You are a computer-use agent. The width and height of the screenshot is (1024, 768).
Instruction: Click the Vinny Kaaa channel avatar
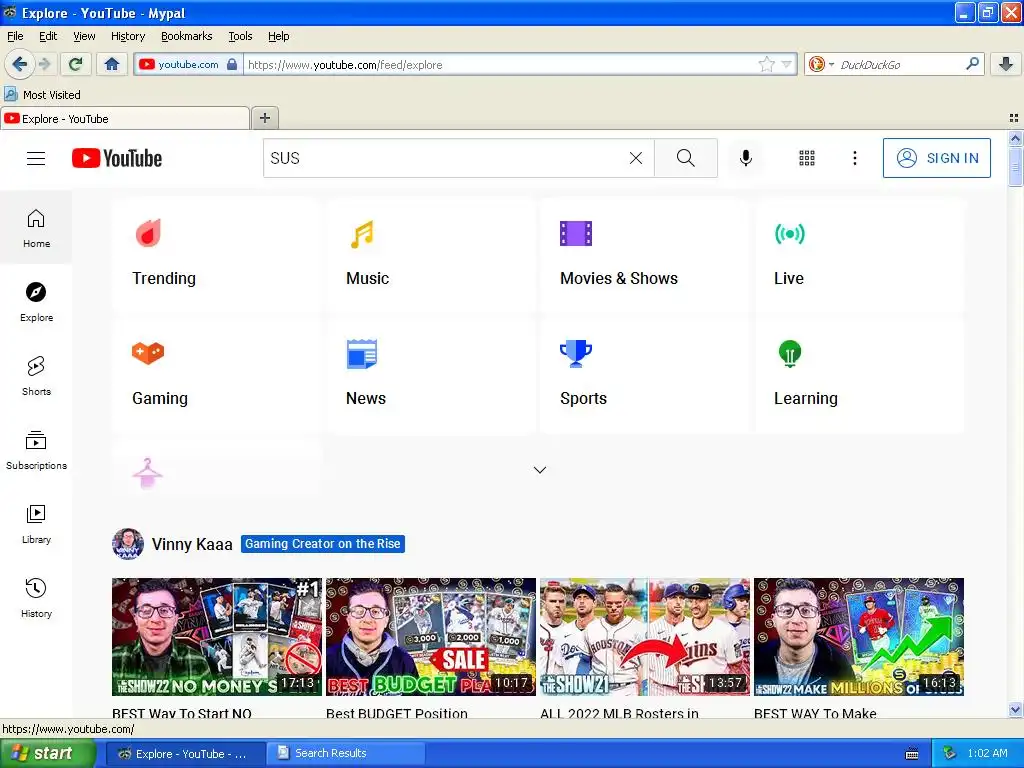(x=127, y=544)
